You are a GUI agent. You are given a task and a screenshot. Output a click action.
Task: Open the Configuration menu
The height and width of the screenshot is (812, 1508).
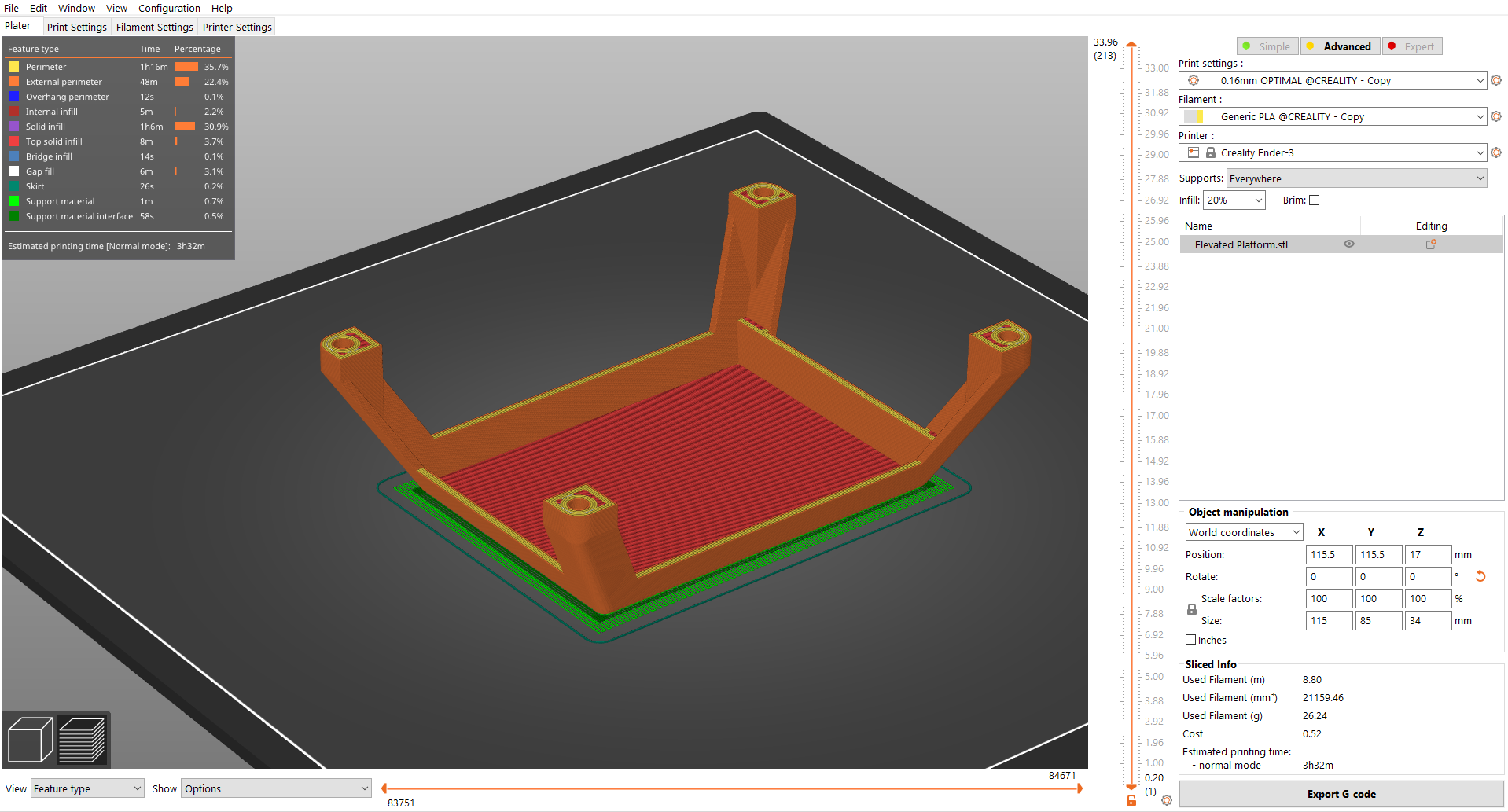pyautogui.click(x=169, y=8)
